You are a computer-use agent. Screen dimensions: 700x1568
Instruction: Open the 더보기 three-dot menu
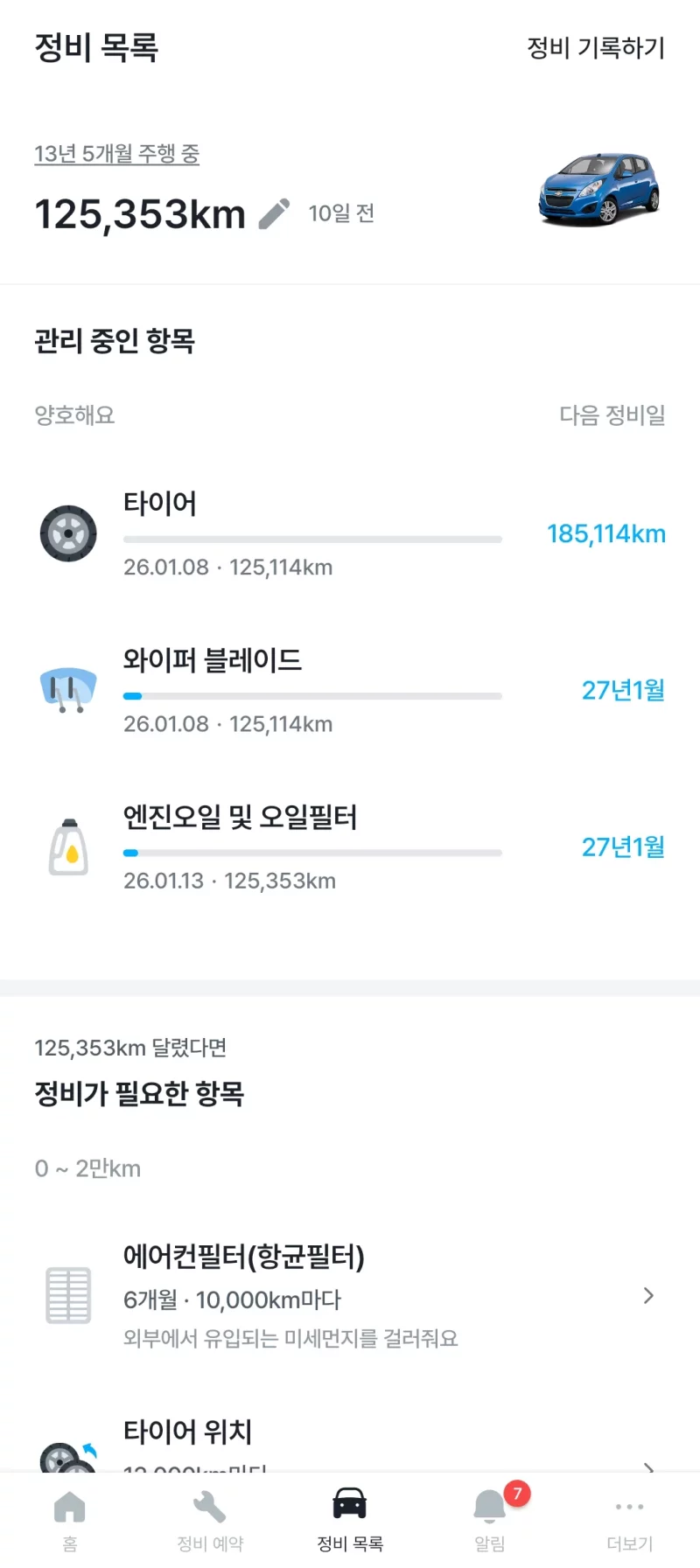click(630, 1508)
